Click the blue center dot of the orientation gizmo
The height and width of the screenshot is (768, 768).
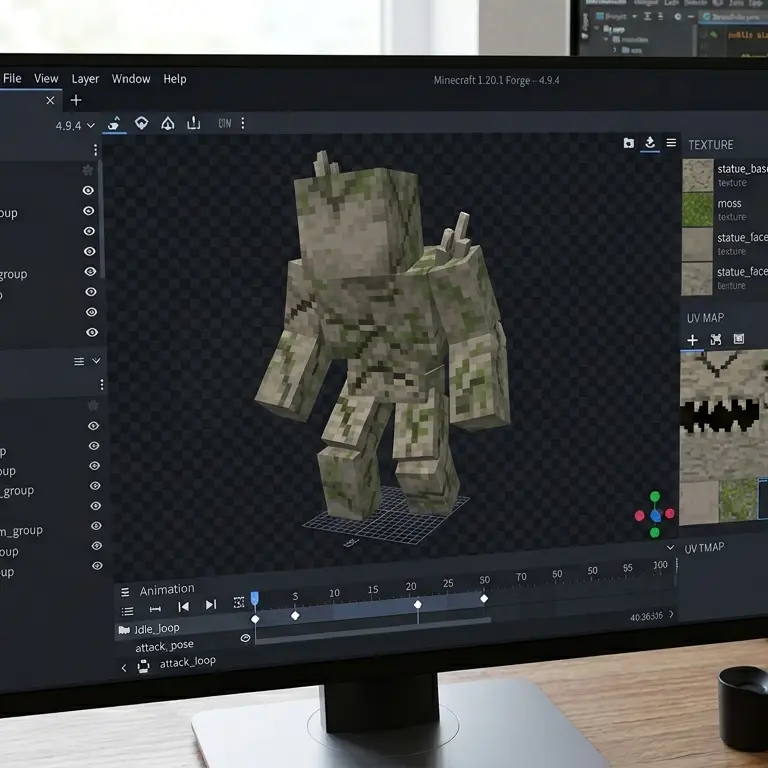[656, 515]
